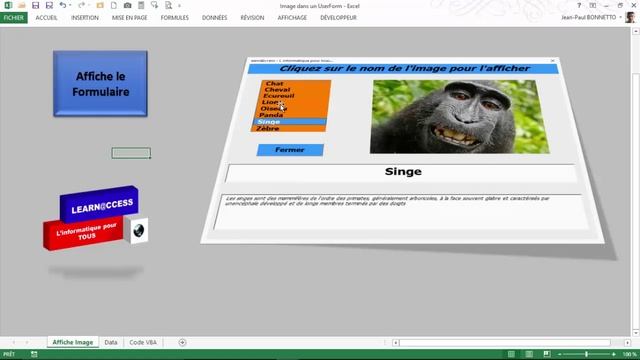Select Lion in the animal list

coord(270,102)
